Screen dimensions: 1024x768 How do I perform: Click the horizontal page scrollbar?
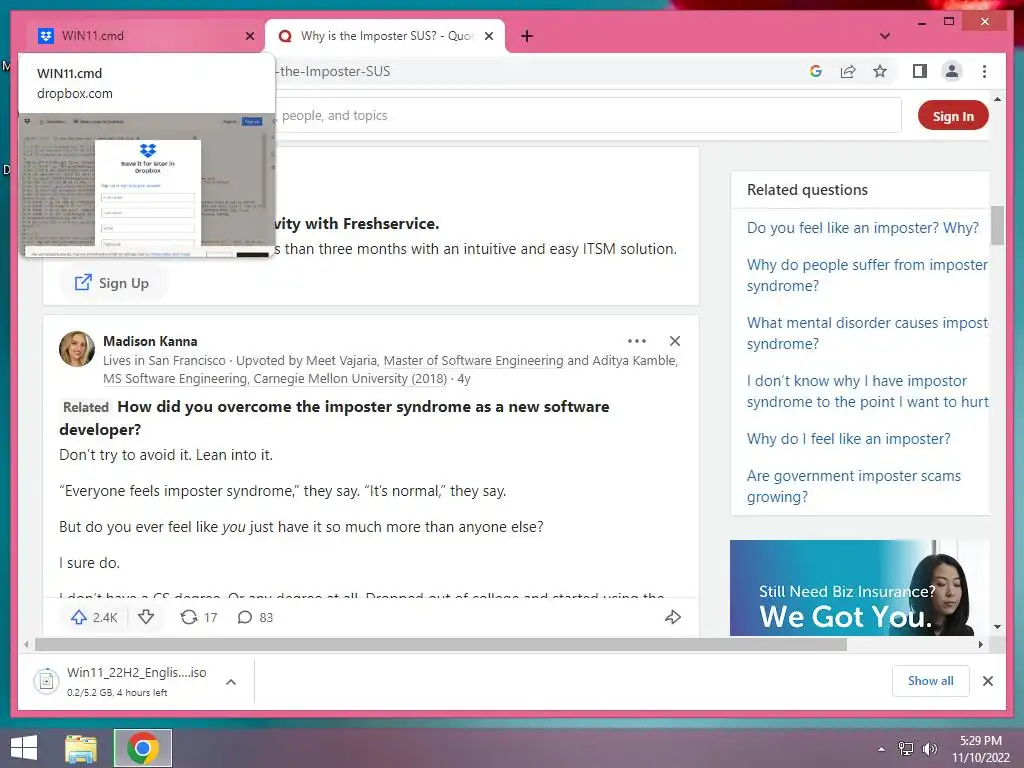[x=441, y=645]
